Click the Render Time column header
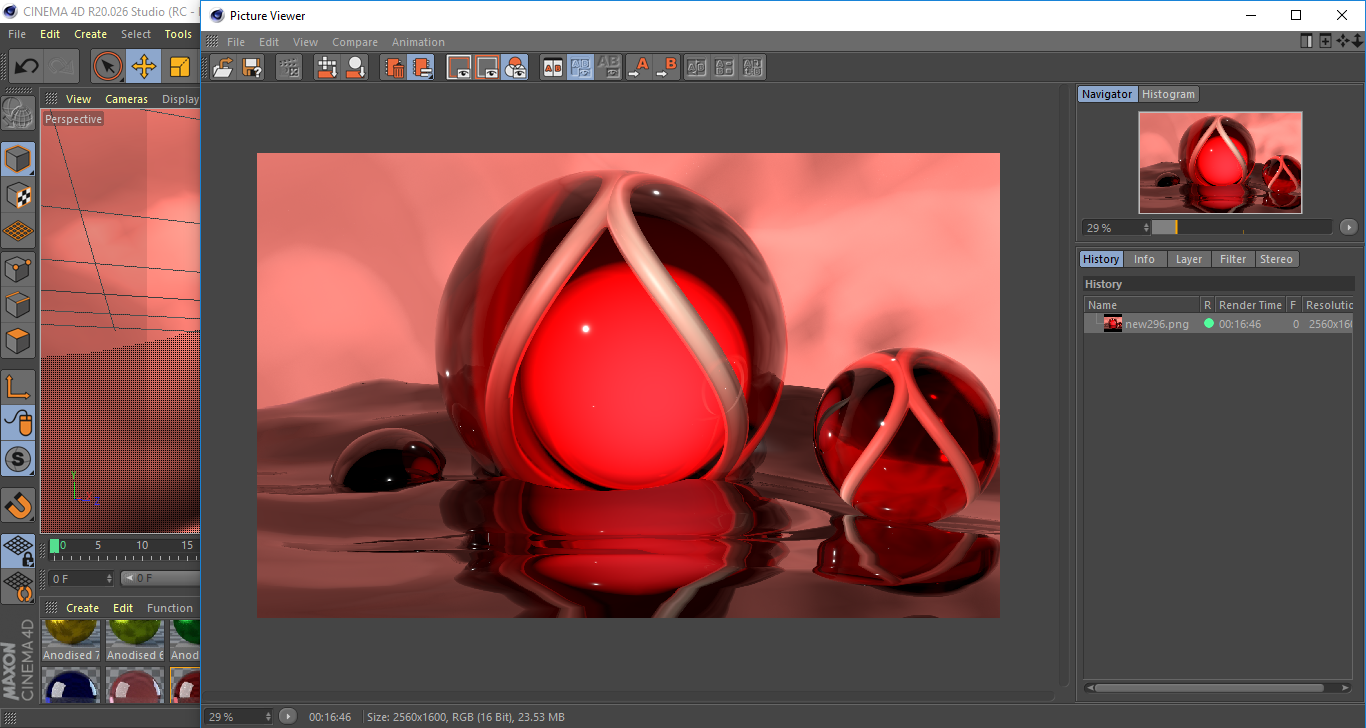The image size is (1366, 728). point(1249,305)
